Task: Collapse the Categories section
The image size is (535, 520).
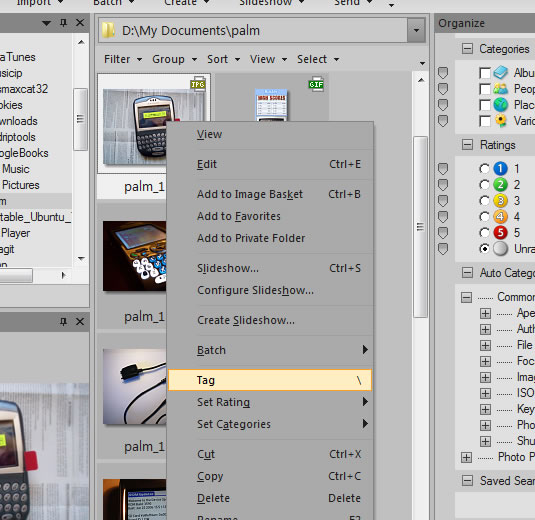Action: (467, 49)
